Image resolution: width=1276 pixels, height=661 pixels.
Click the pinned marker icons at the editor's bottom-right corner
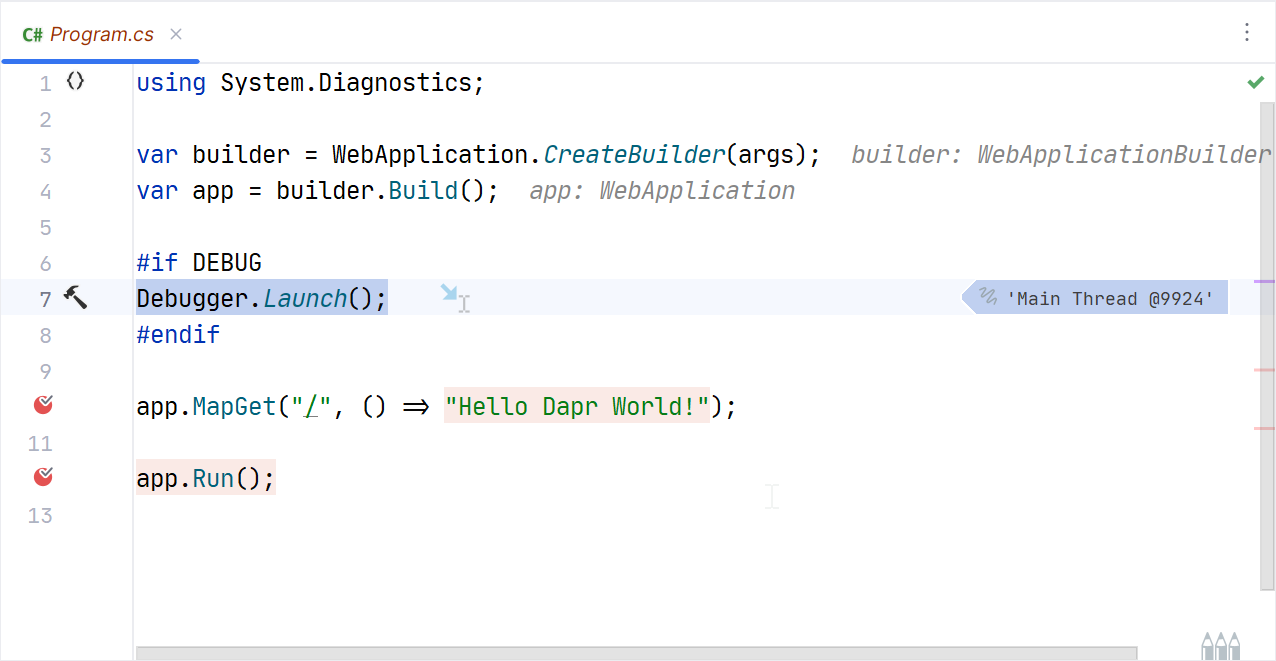[x=1221, y=645]
